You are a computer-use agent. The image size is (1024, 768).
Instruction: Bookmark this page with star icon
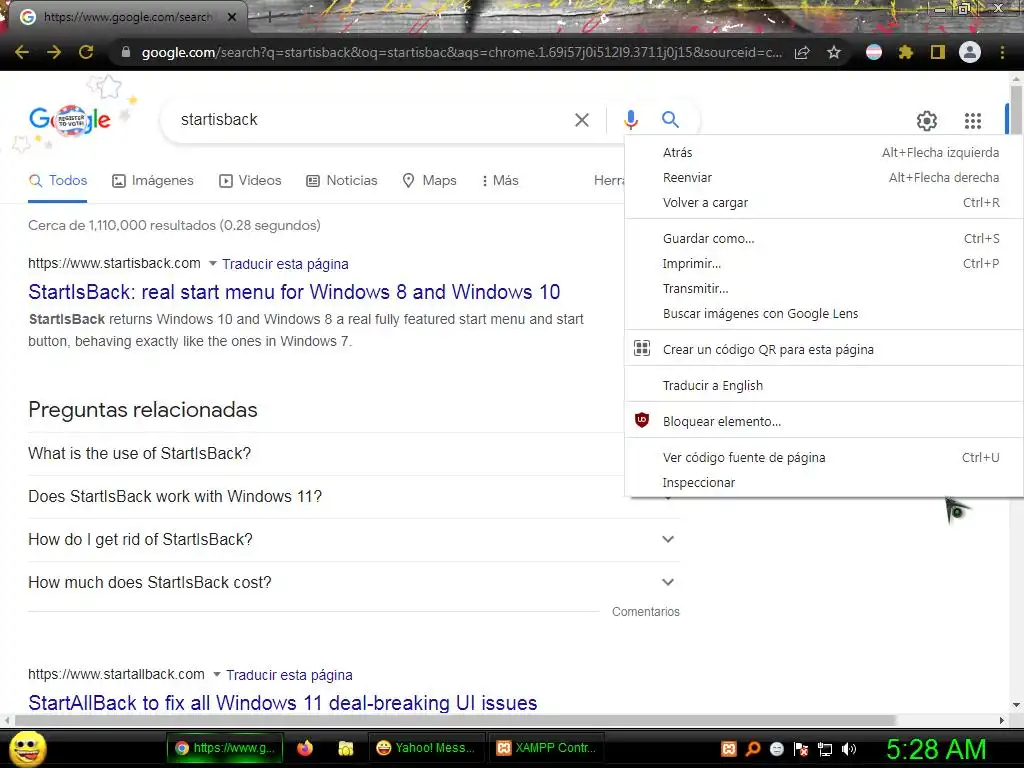834,52
